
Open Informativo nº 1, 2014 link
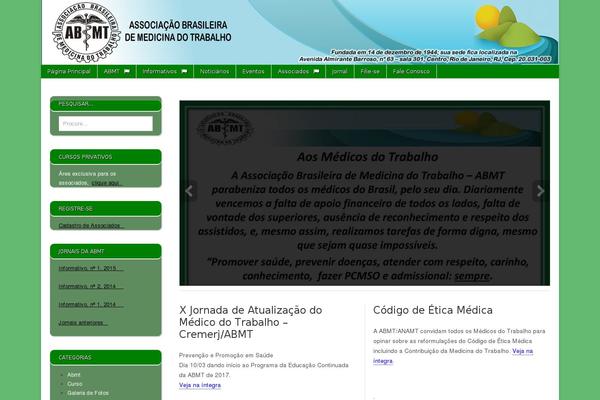(x=91, y=305)
